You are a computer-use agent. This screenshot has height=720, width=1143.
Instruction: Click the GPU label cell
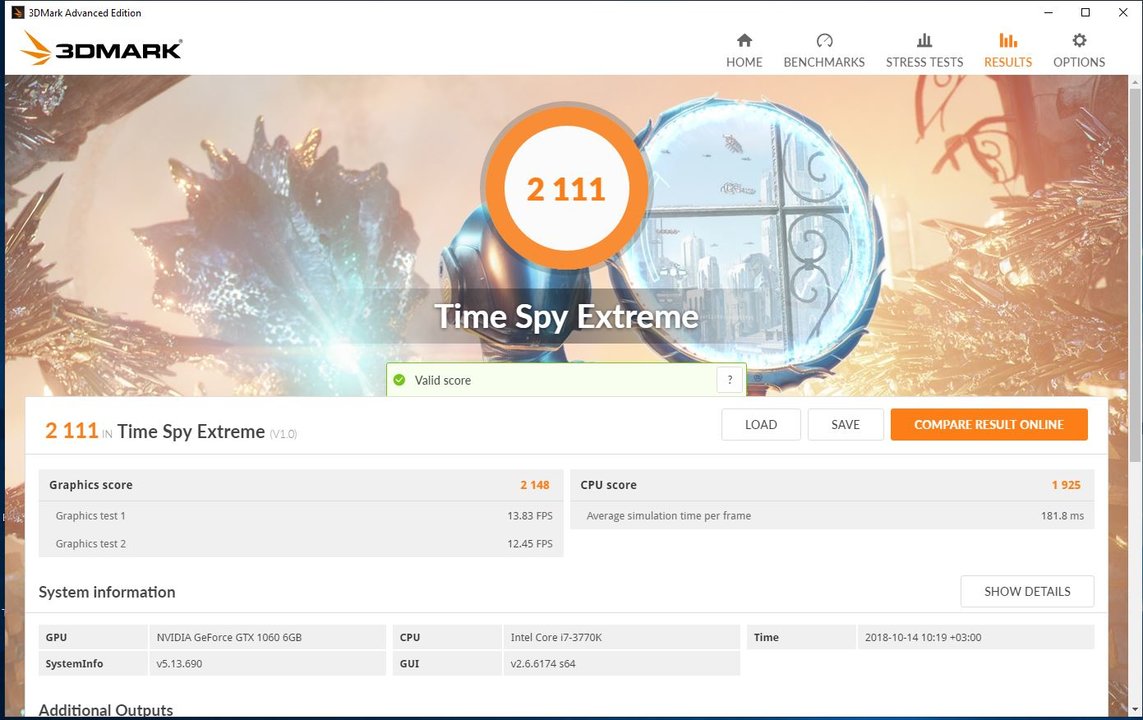[93, 637]
